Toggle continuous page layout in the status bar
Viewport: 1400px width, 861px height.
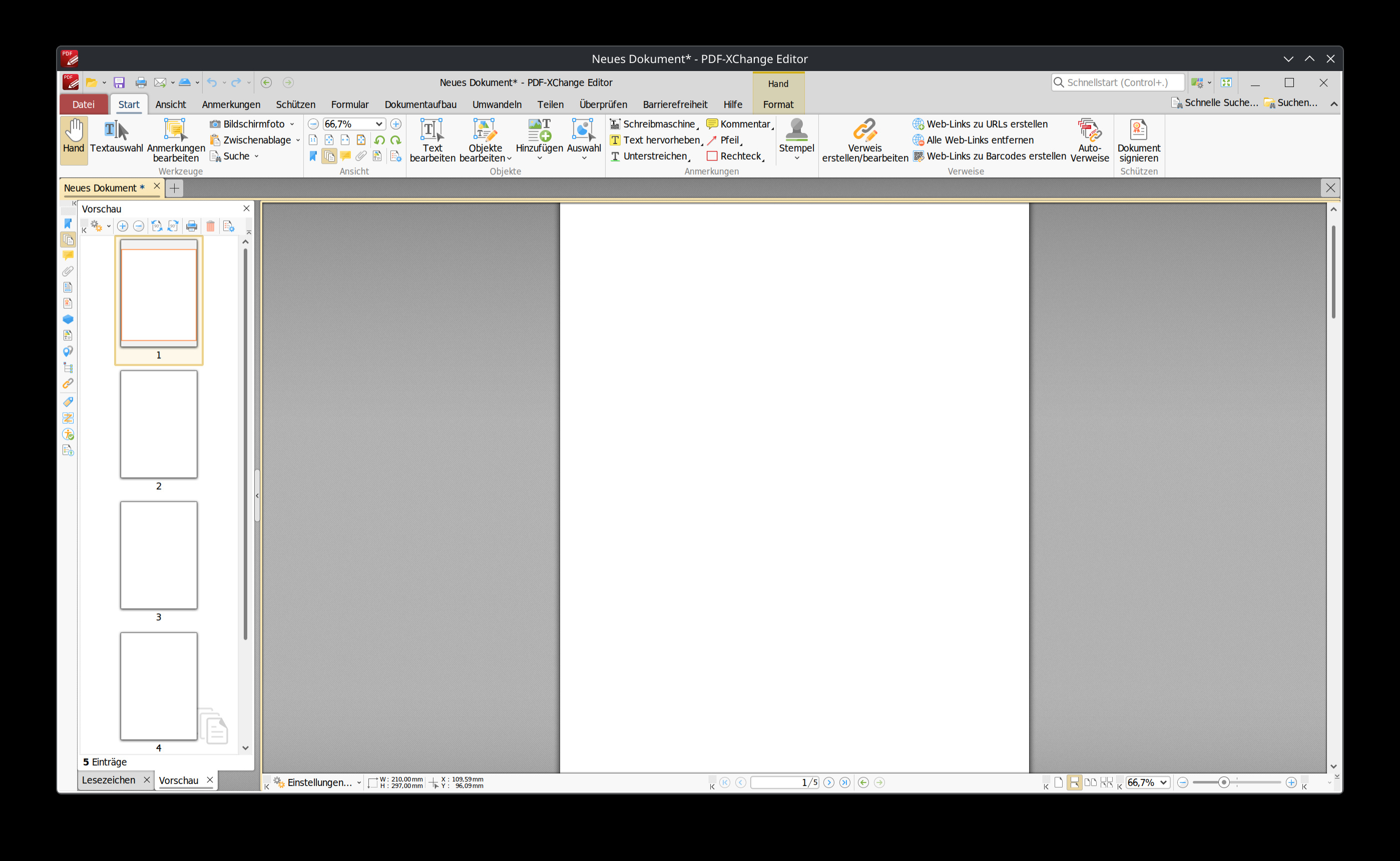click(x=1074, y=782)
